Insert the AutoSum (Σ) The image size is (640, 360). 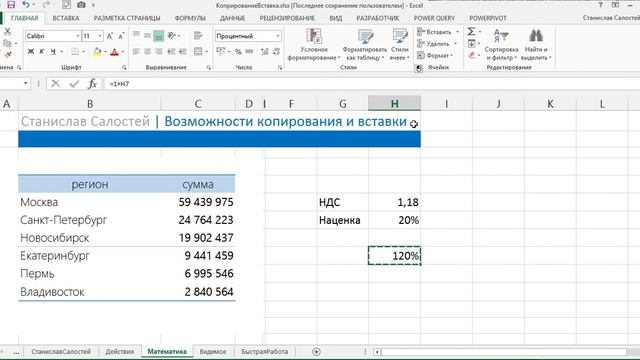[471, 31]
